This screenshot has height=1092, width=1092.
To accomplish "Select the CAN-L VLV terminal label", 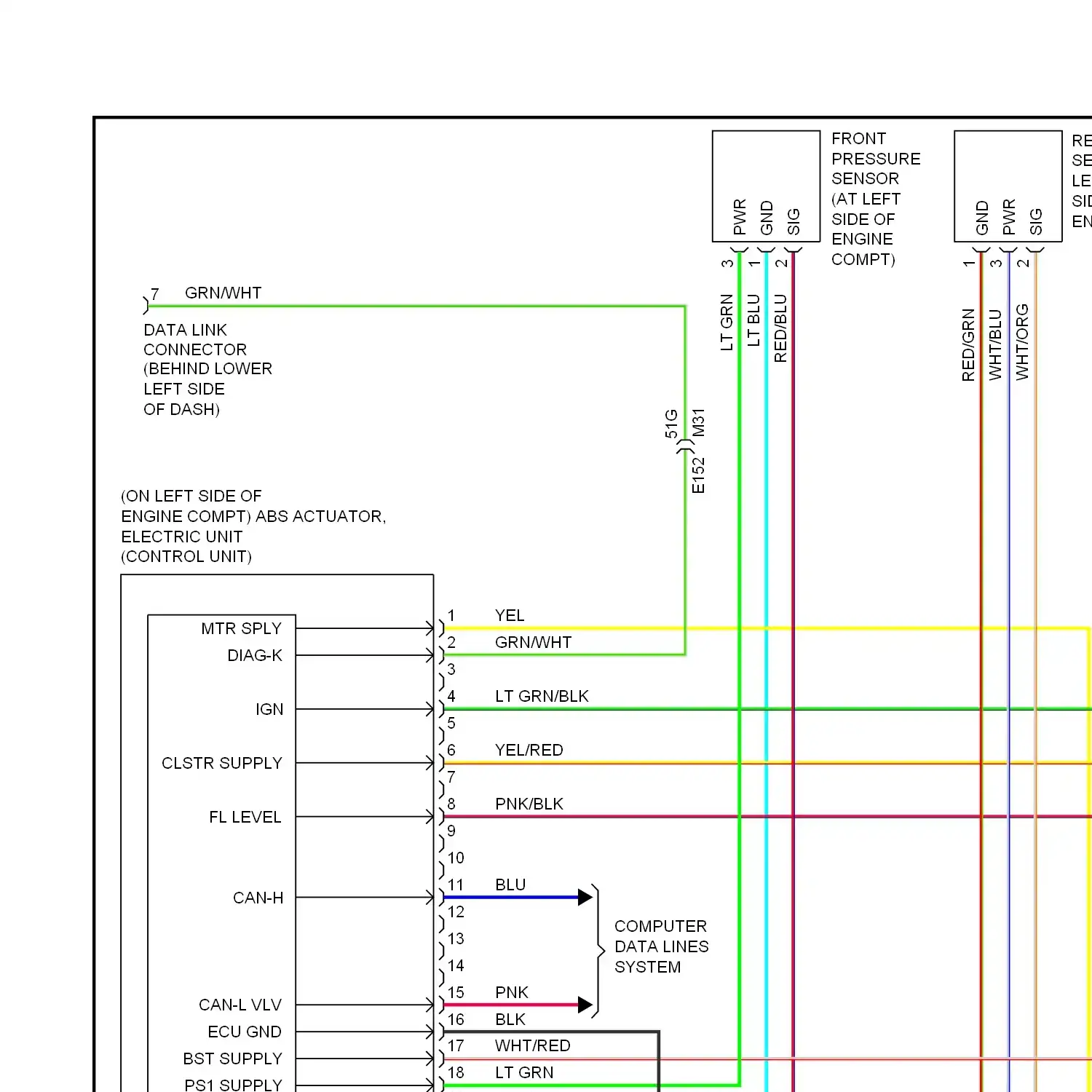I will coord(240,1005).
